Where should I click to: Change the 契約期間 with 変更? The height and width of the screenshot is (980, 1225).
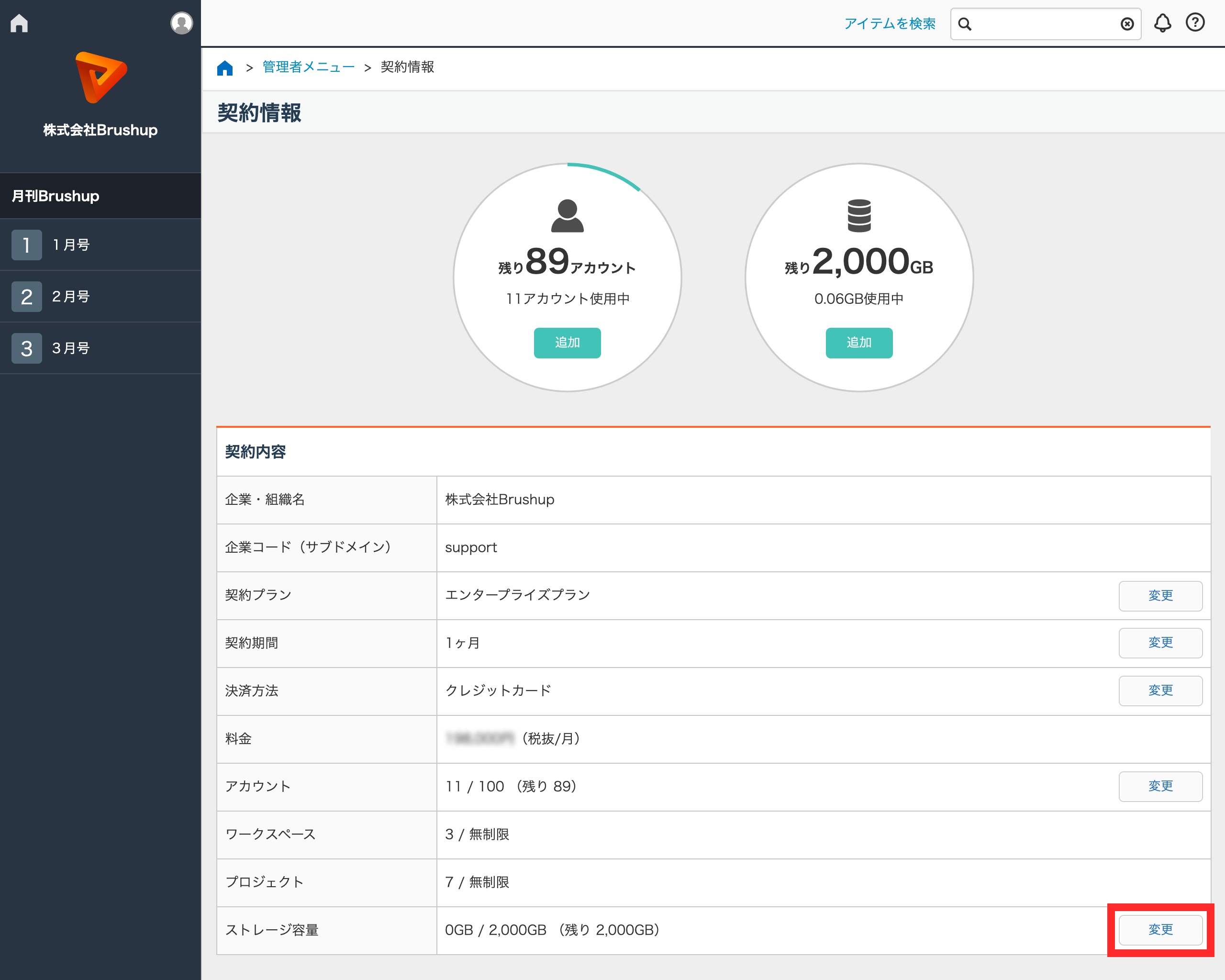[x=1160, y=643]
